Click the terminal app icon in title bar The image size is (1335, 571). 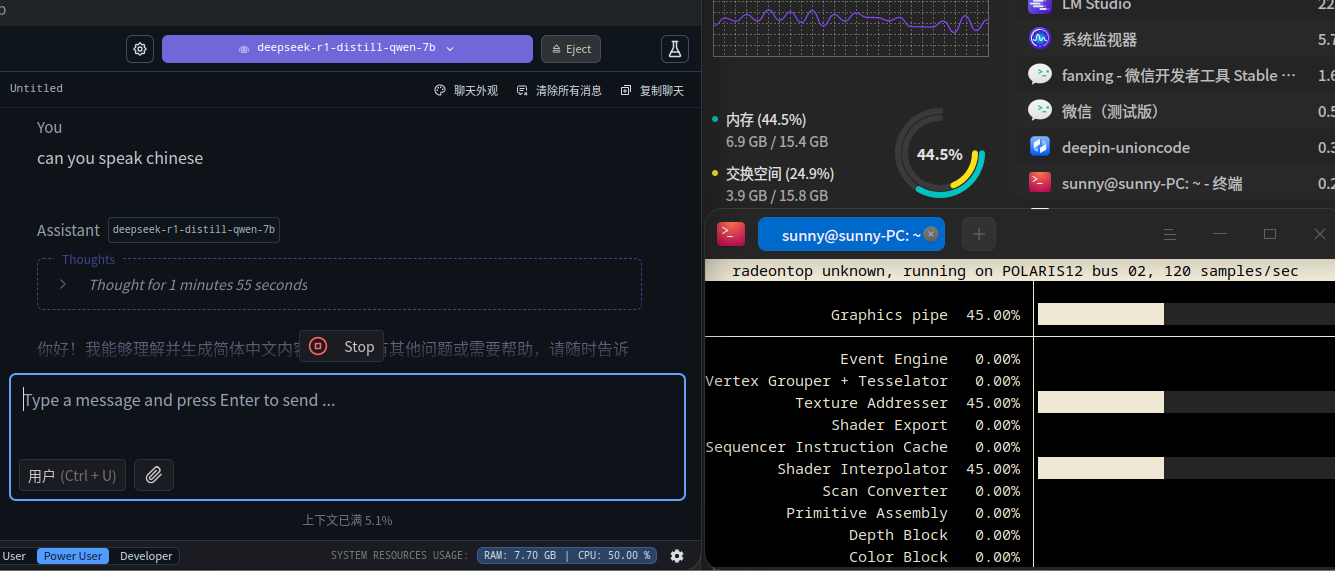pos(731,234)
